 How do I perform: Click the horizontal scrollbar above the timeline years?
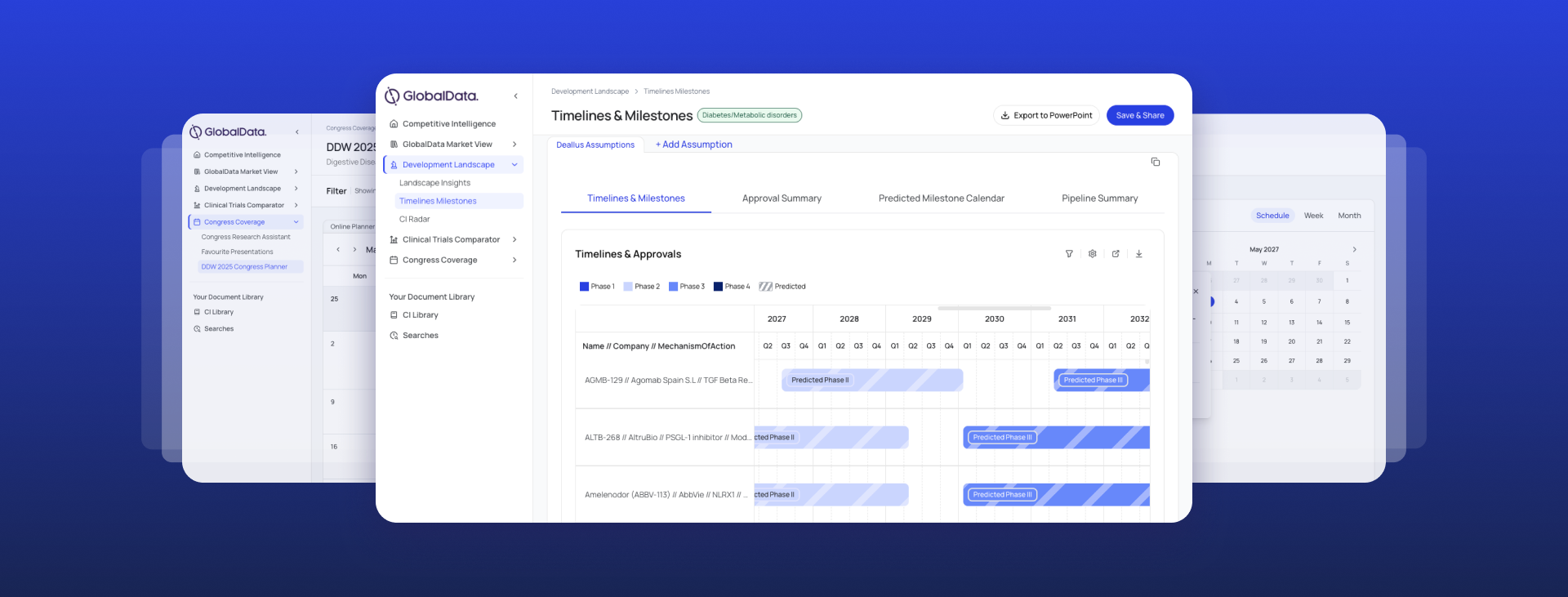994,309
